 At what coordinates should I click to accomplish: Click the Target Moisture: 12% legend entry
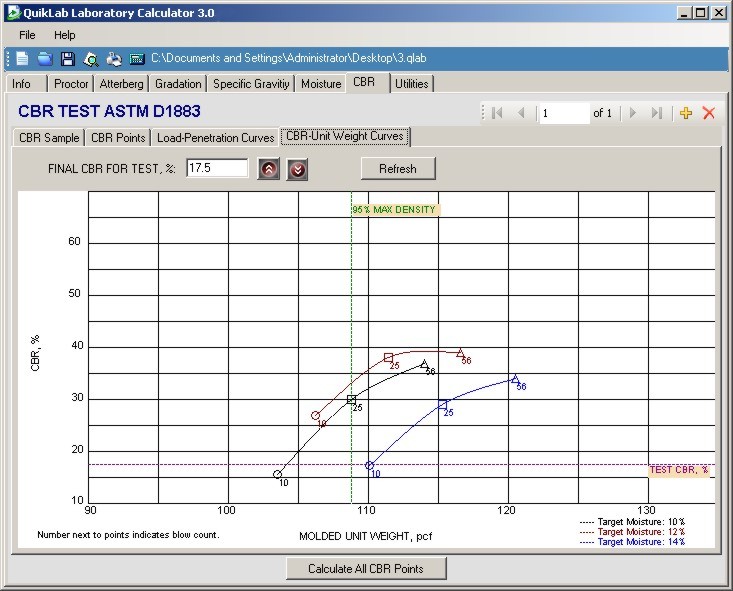click(632, 532)
